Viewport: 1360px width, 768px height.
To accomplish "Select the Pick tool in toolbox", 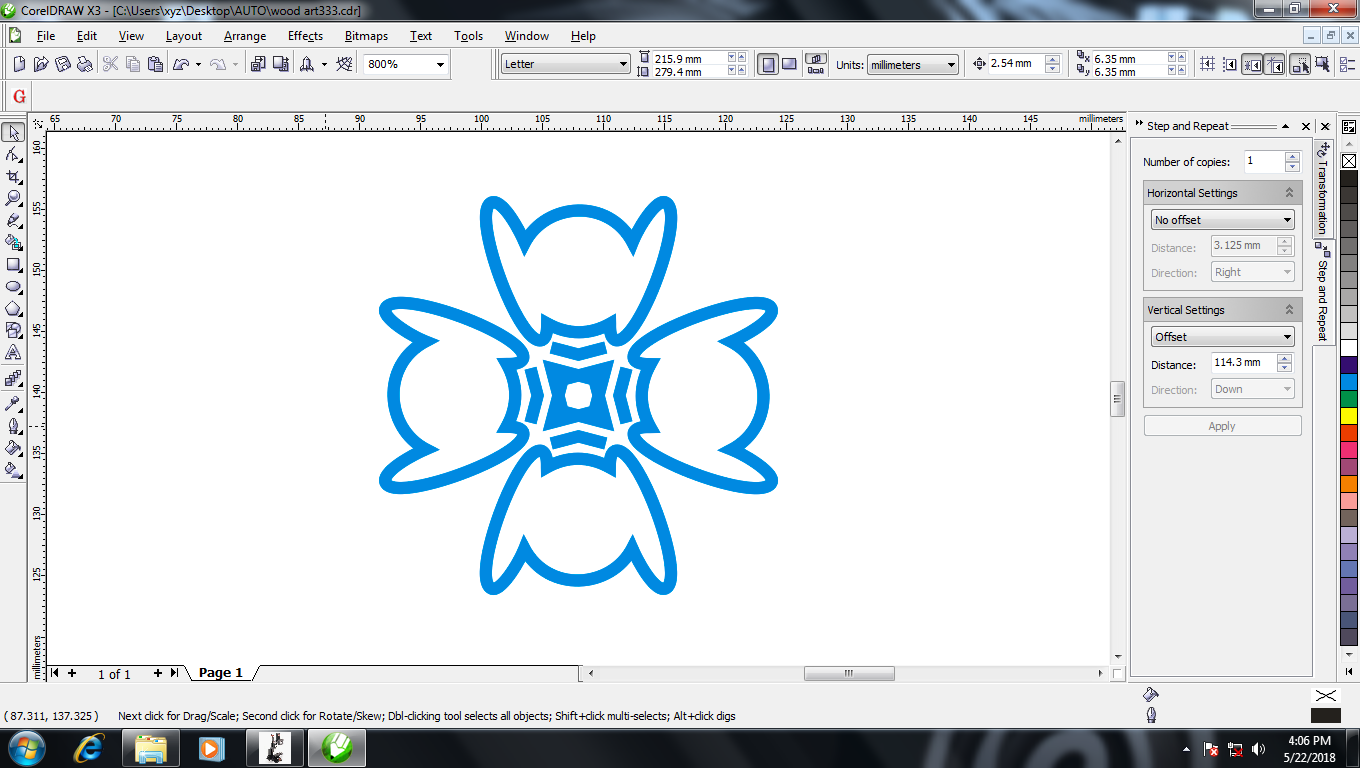I will point(13,133).
